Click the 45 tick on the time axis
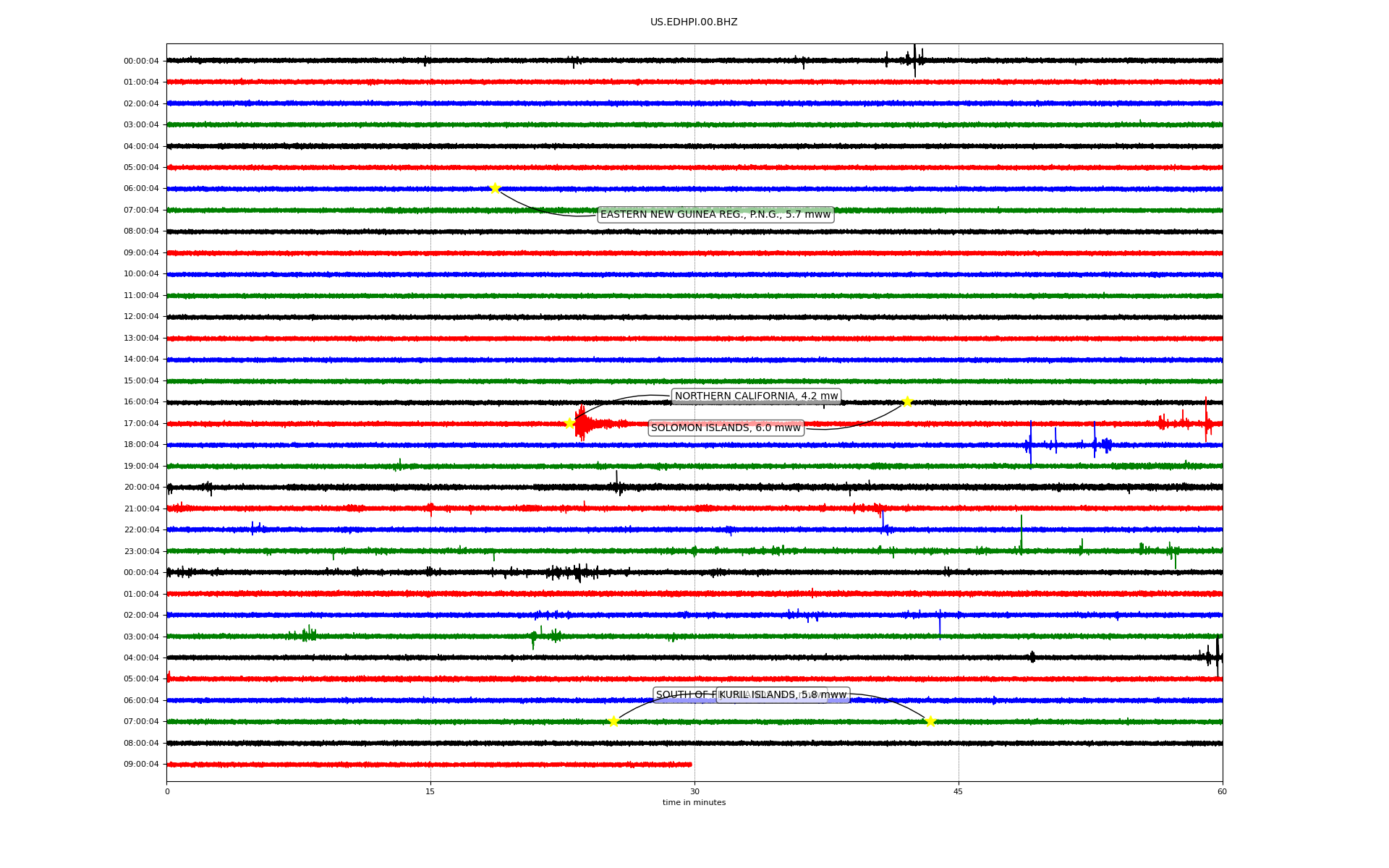 [x=959, y=791]
